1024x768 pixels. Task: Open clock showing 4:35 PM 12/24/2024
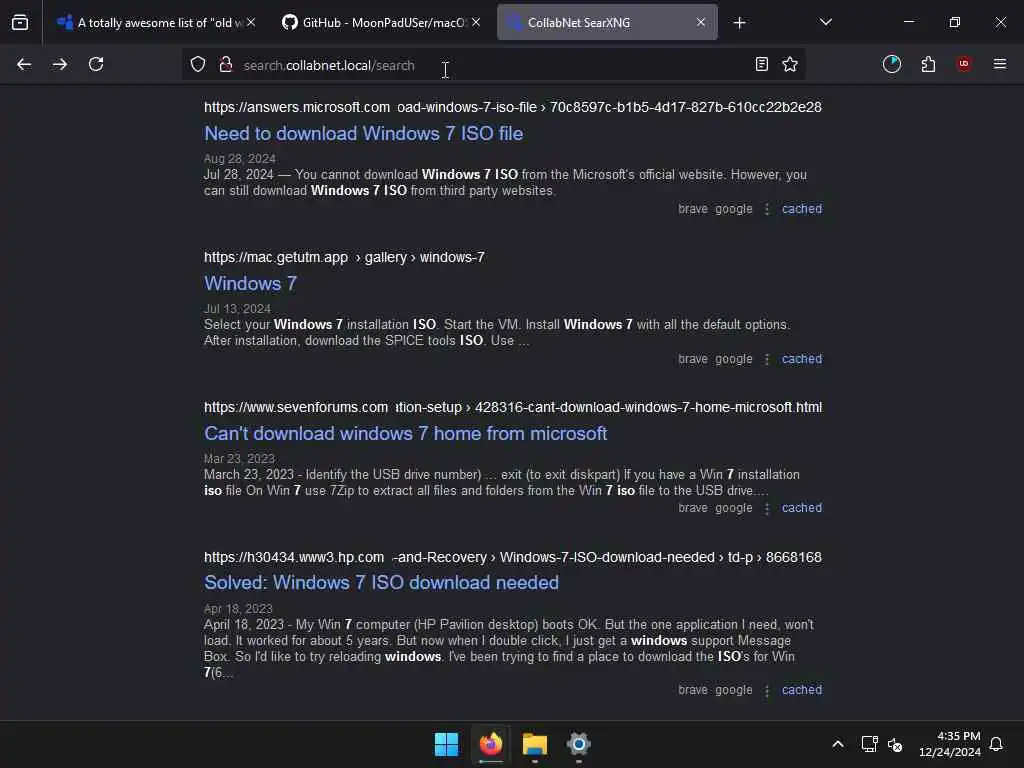click(950, 744)
